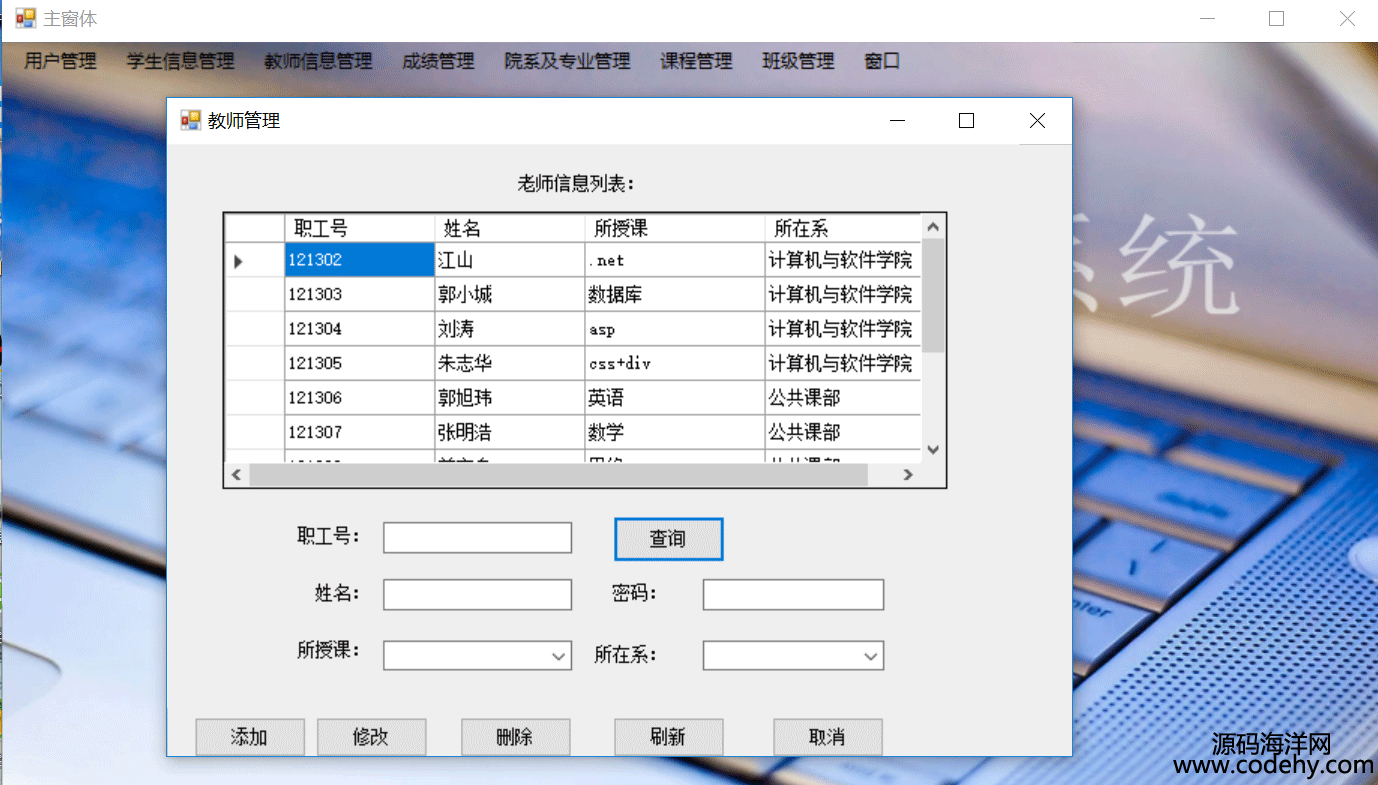Click the vertical scrollbar thumb of table
The width and height of the screenshot is (1378, 785).
[933, 295]
